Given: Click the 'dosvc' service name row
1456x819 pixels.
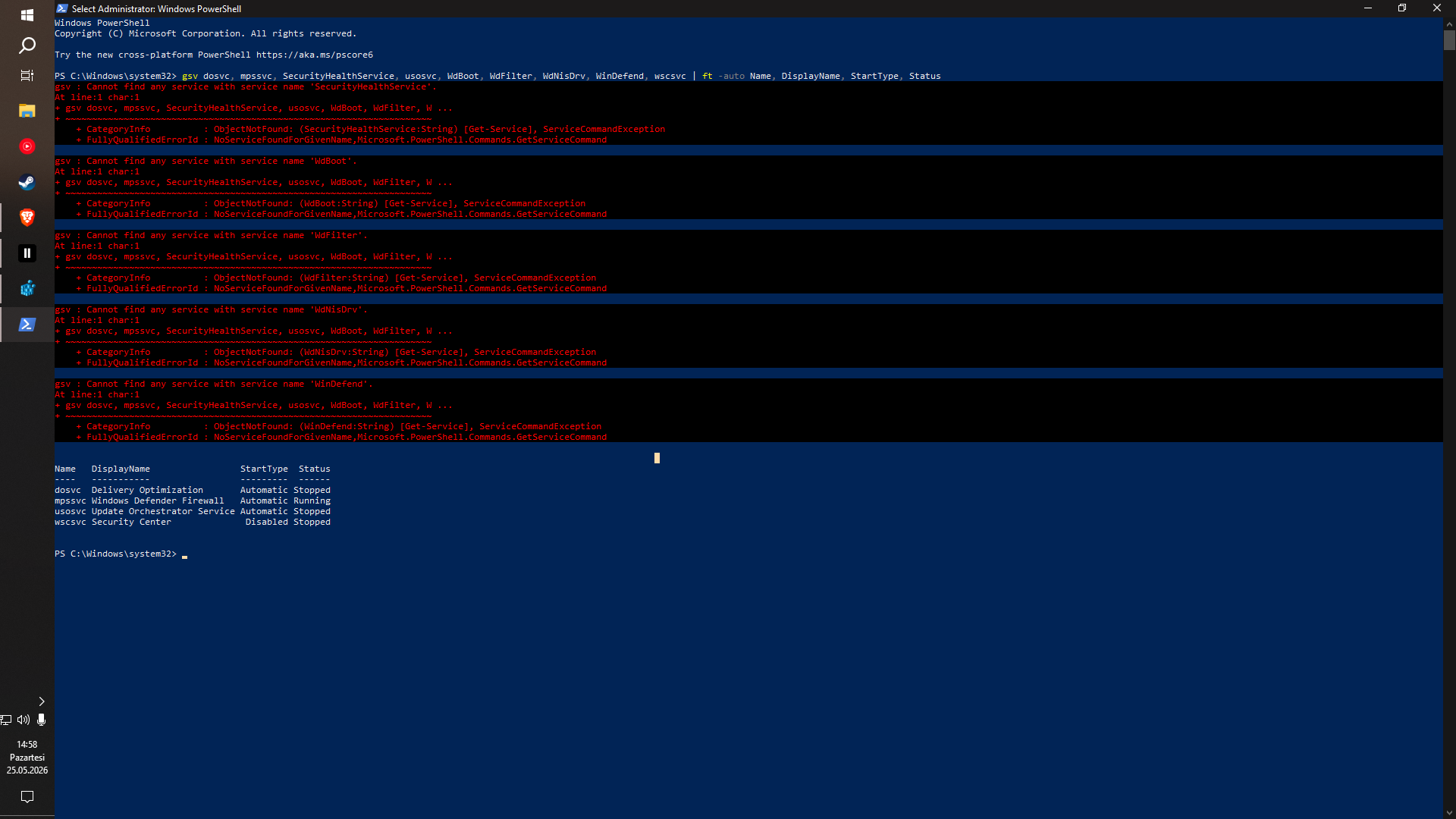Looking at the screenshot, I should point(193,490).
